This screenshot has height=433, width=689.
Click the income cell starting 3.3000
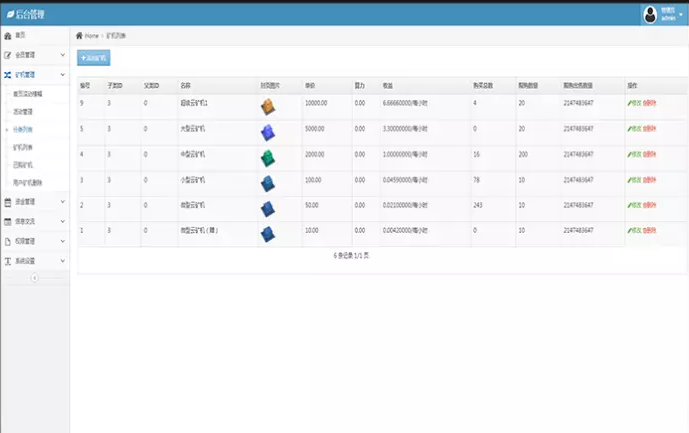(x=405, y=129)
